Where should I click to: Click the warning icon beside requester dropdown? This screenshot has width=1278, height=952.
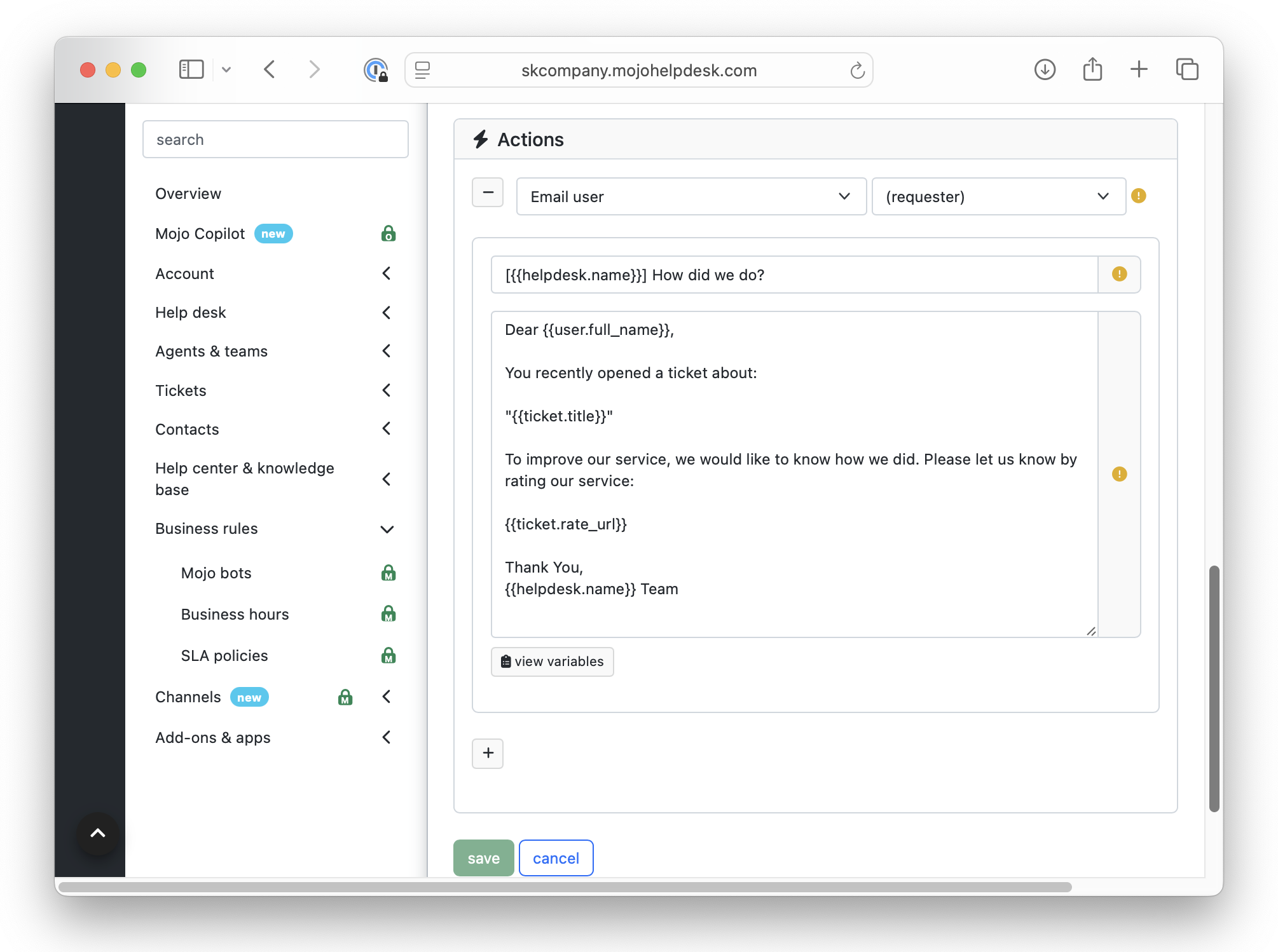(1138, 196)
